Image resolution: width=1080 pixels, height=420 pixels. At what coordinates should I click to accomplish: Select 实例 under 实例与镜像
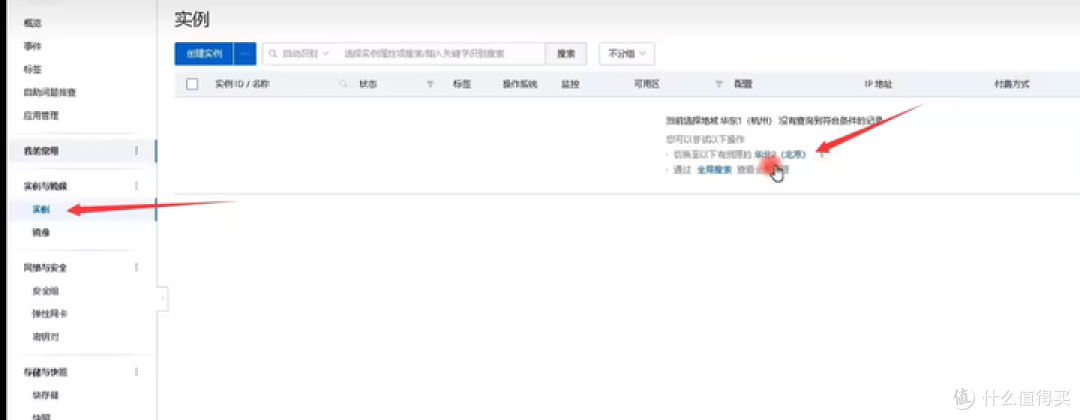(x=41, y=209)
